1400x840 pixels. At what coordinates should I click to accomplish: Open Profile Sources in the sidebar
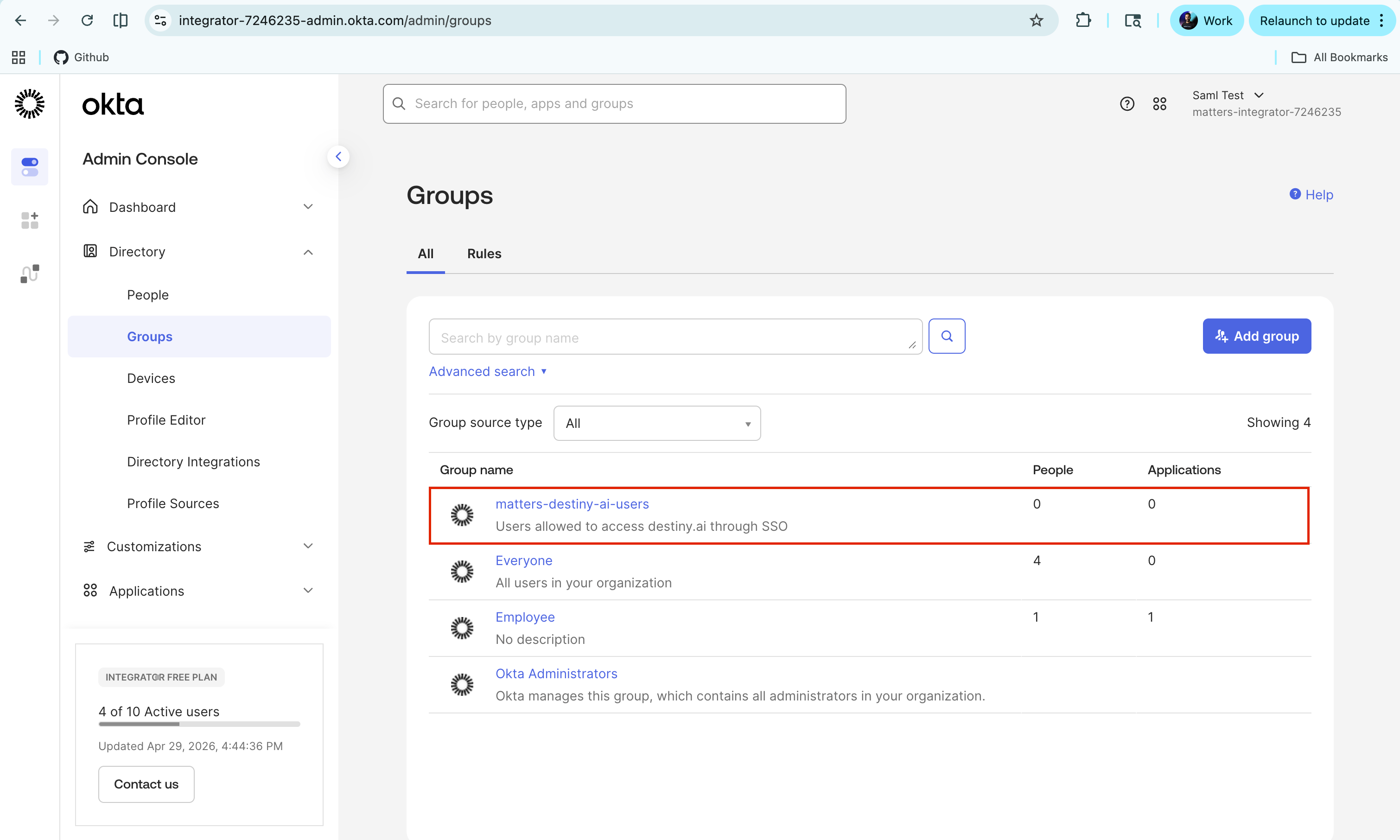(x=173, y=503)
